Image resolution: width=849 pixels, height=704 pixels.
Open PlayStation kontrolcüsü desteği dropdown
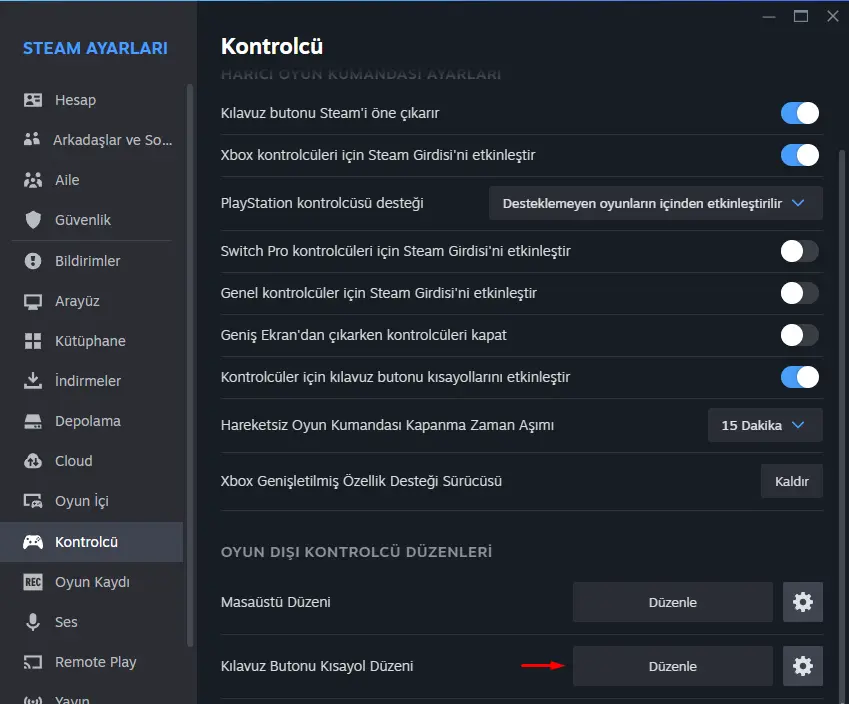pyautogui.click(x=656, y=203)
